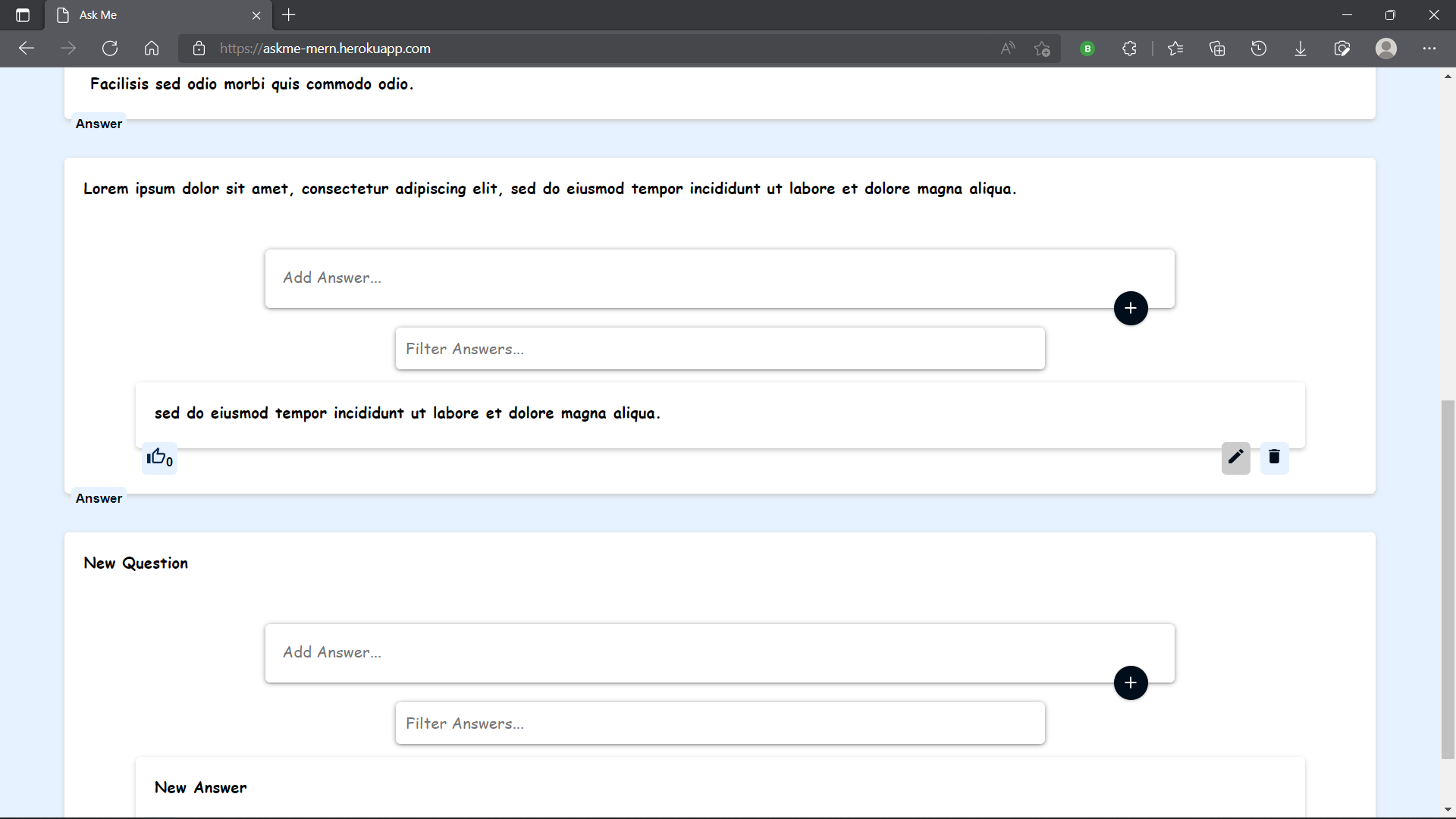Open browser settings and more menu
1456x819 pixels.
[1429, 49]
